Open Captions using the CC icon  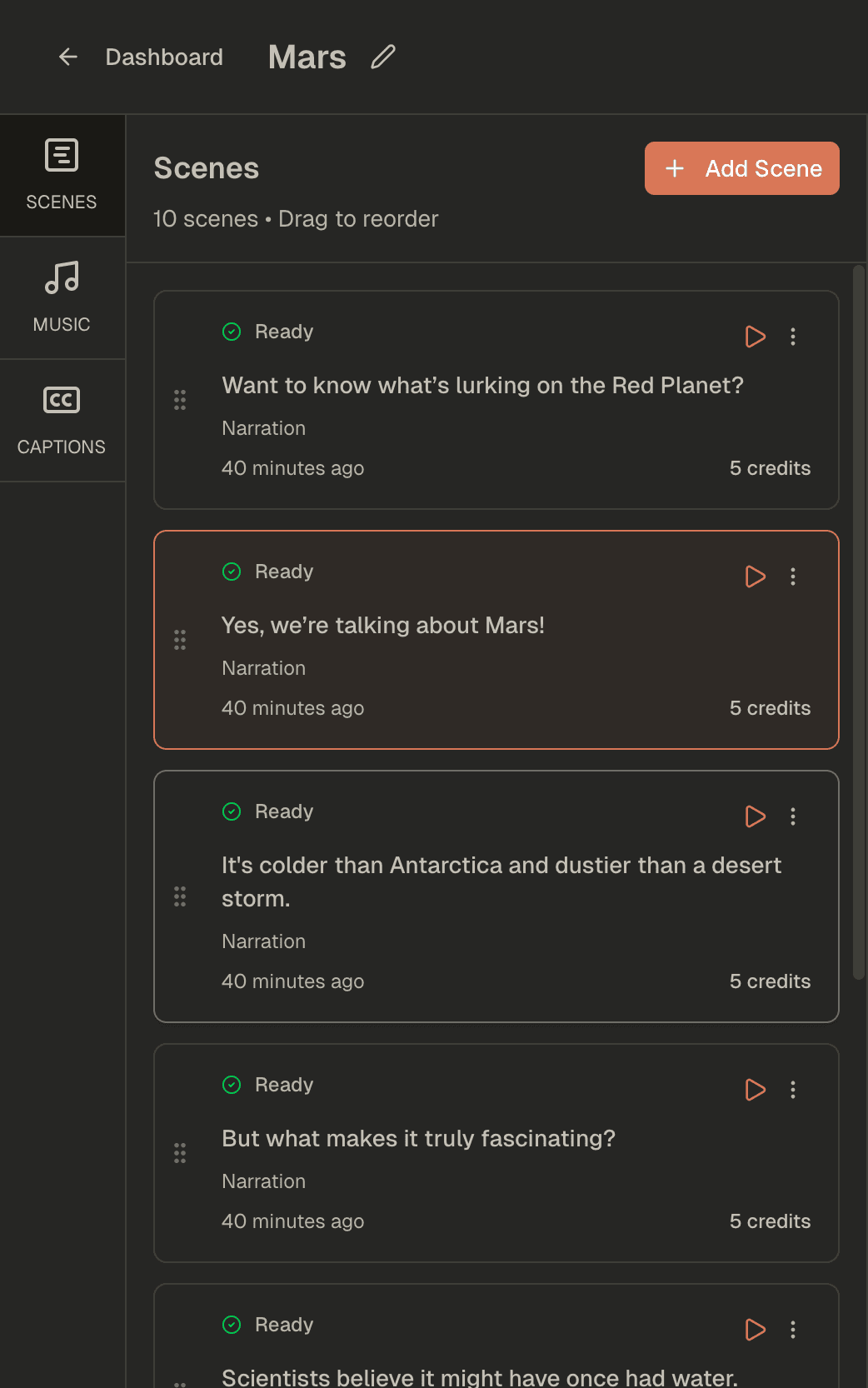coord(61,400)
